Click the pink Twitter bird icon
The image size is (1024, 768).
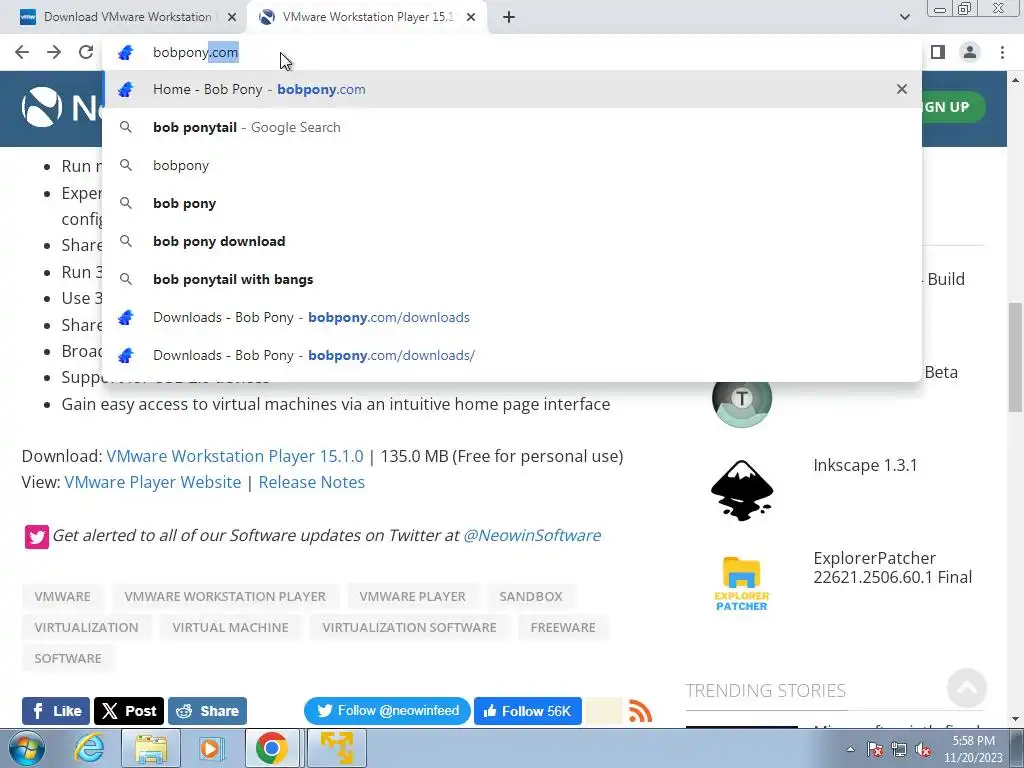tap(37, 536)
